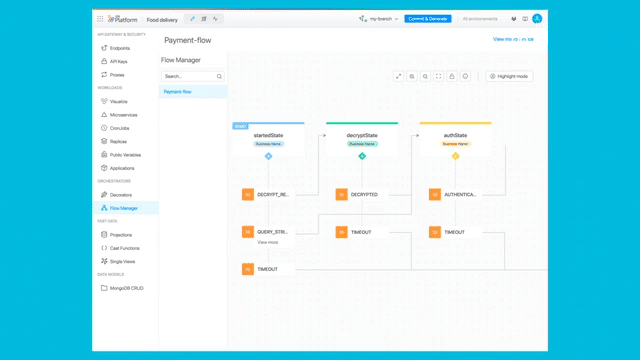Viewport: 640px width, 360px height.
Task: Select the design (rocket) section icon
Action: click(192, 19)
